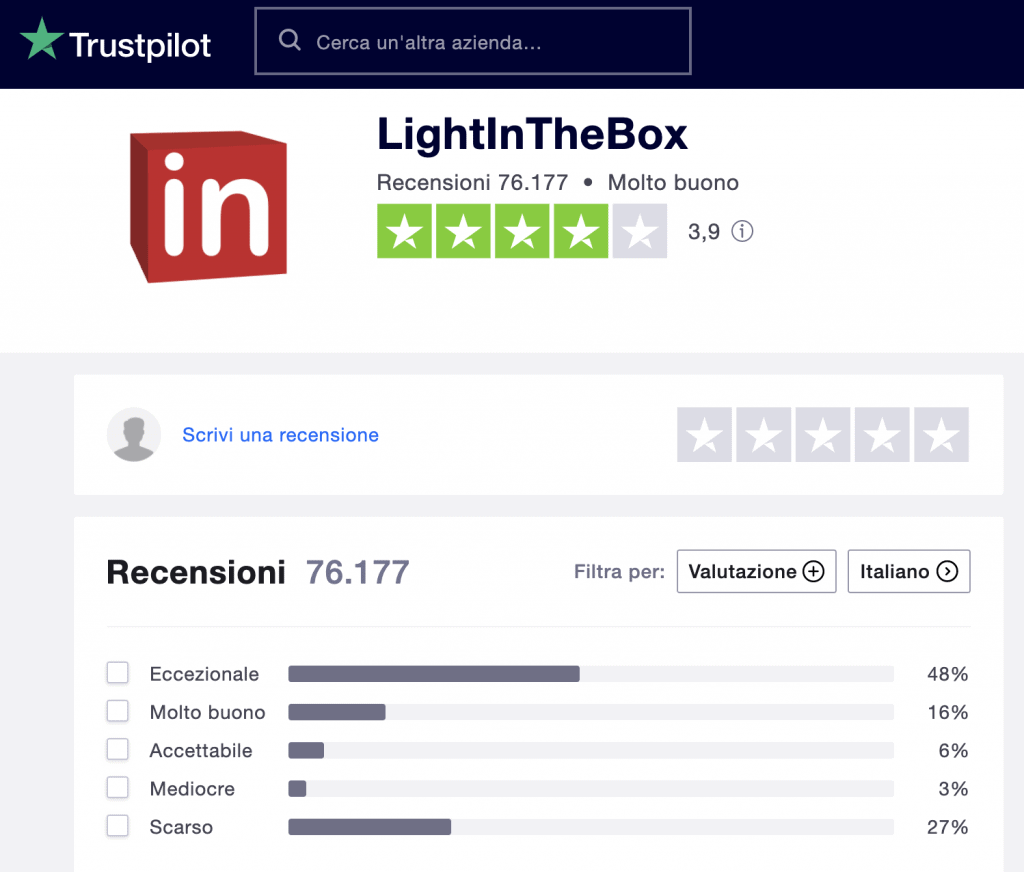Viewport: 1024px width, 872px height.
Task: Click the user avatar placeholder icon
Action: pyautogui.click(x=134, y=434)
